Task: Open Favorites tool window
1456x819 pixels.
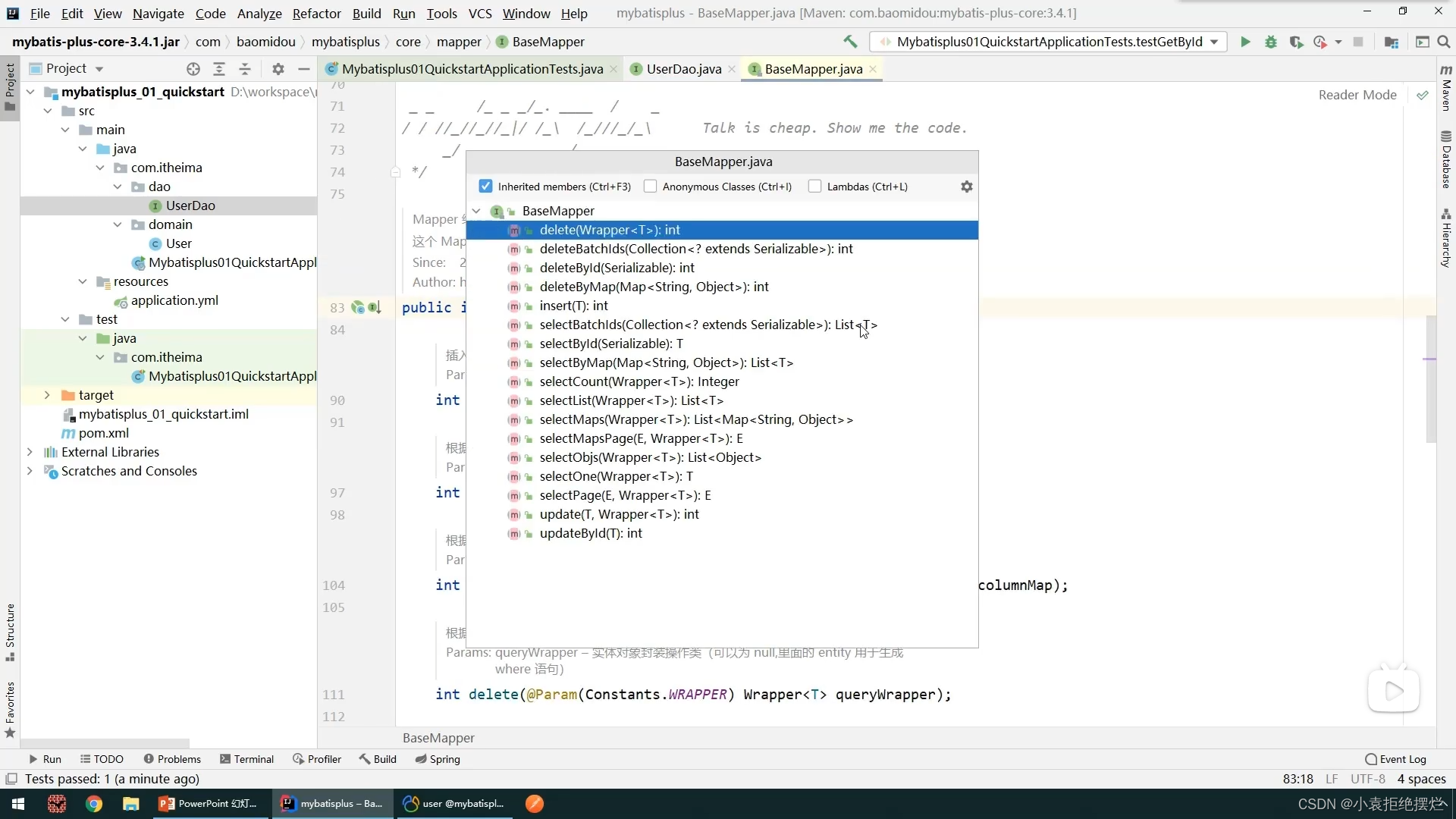Action: pyautogui.click(x=10, y=711)
